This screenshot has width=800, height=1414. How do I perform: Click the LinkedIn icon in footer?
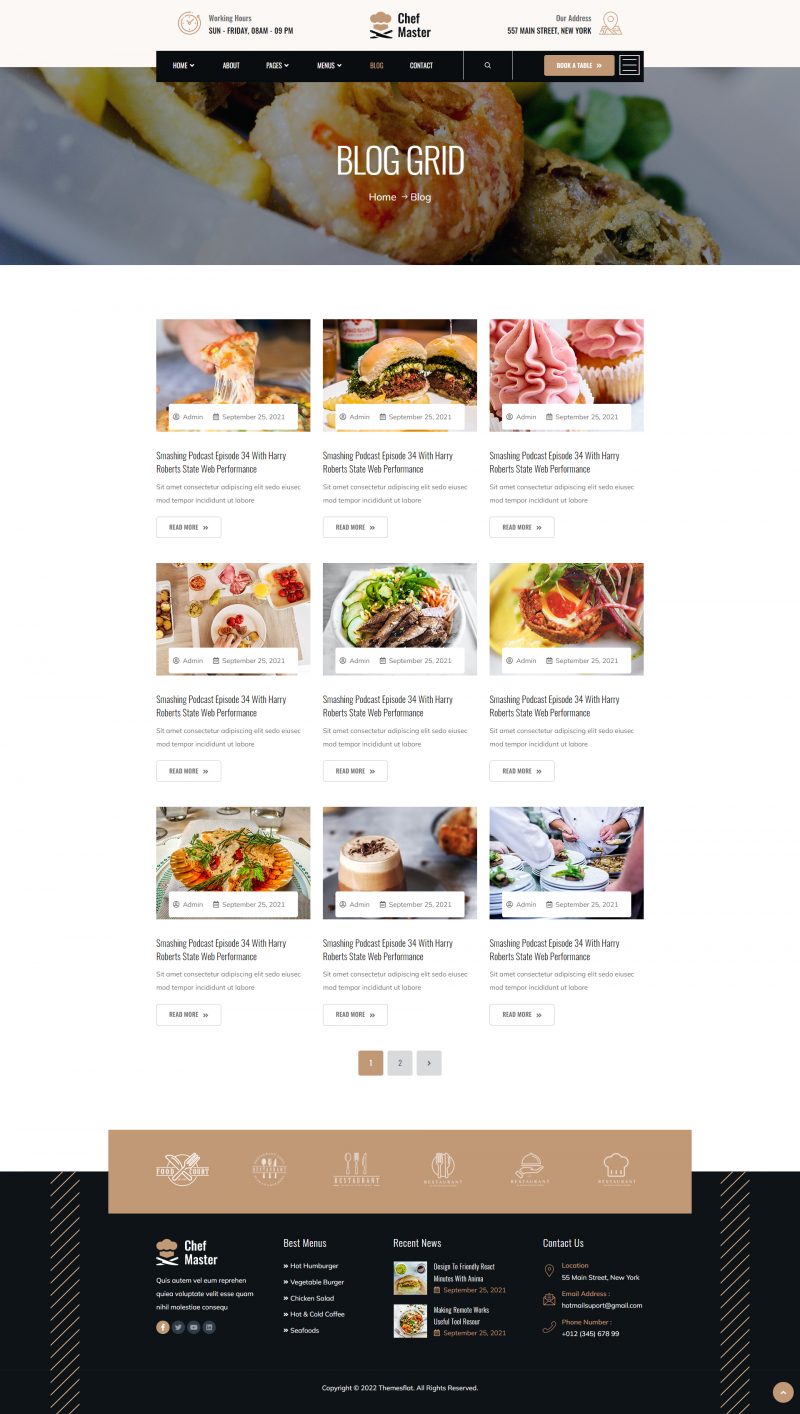tap(209, 1327)
